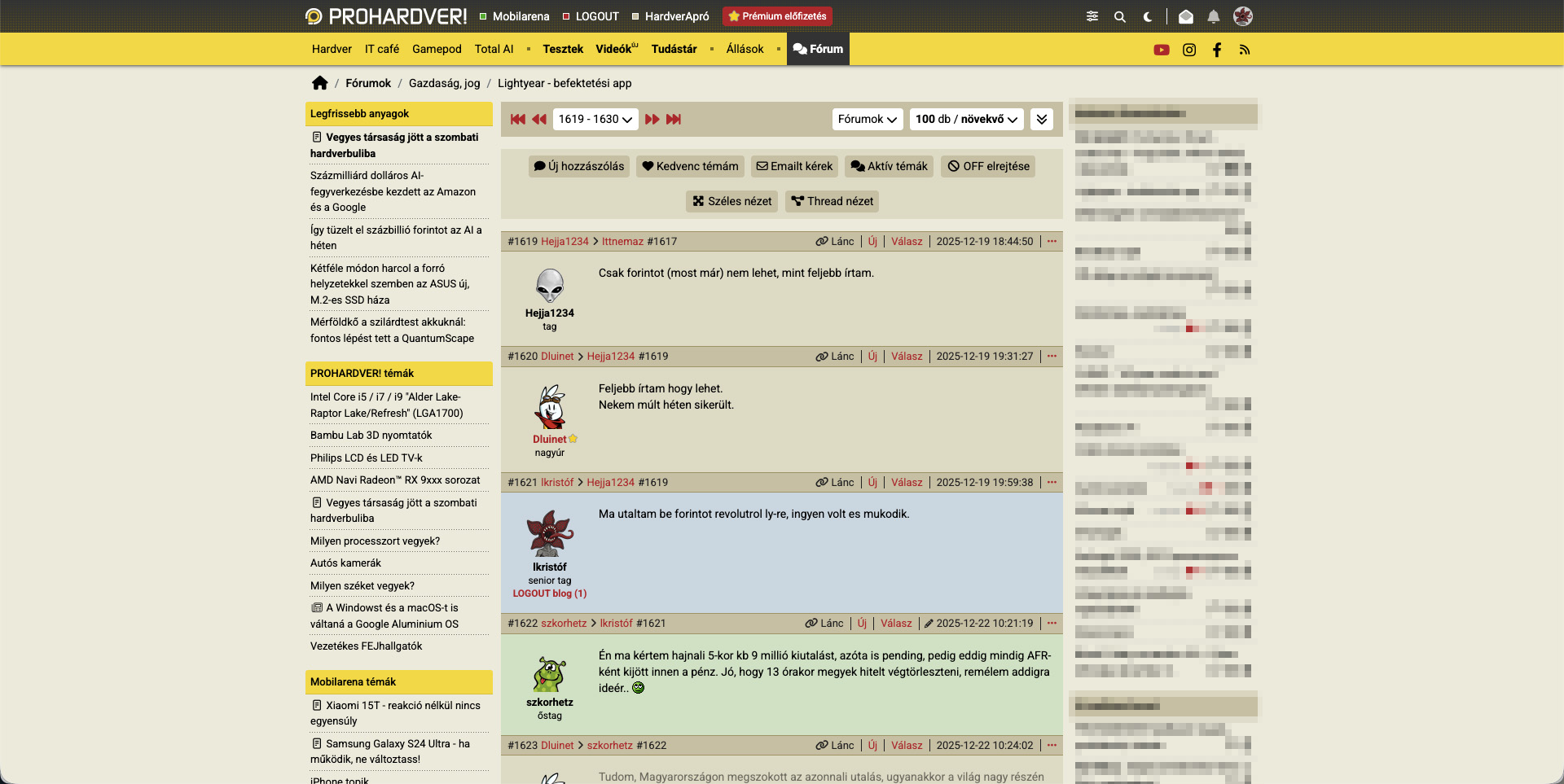Expand the double-chevron options button
Viewport: 1564px width, 784px height.
pyautogui.click(x=1042, y=119)
